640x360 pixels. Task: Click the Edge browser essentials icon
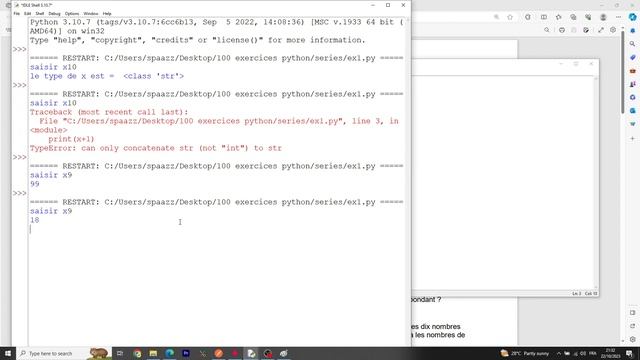[x=588, y=17]
